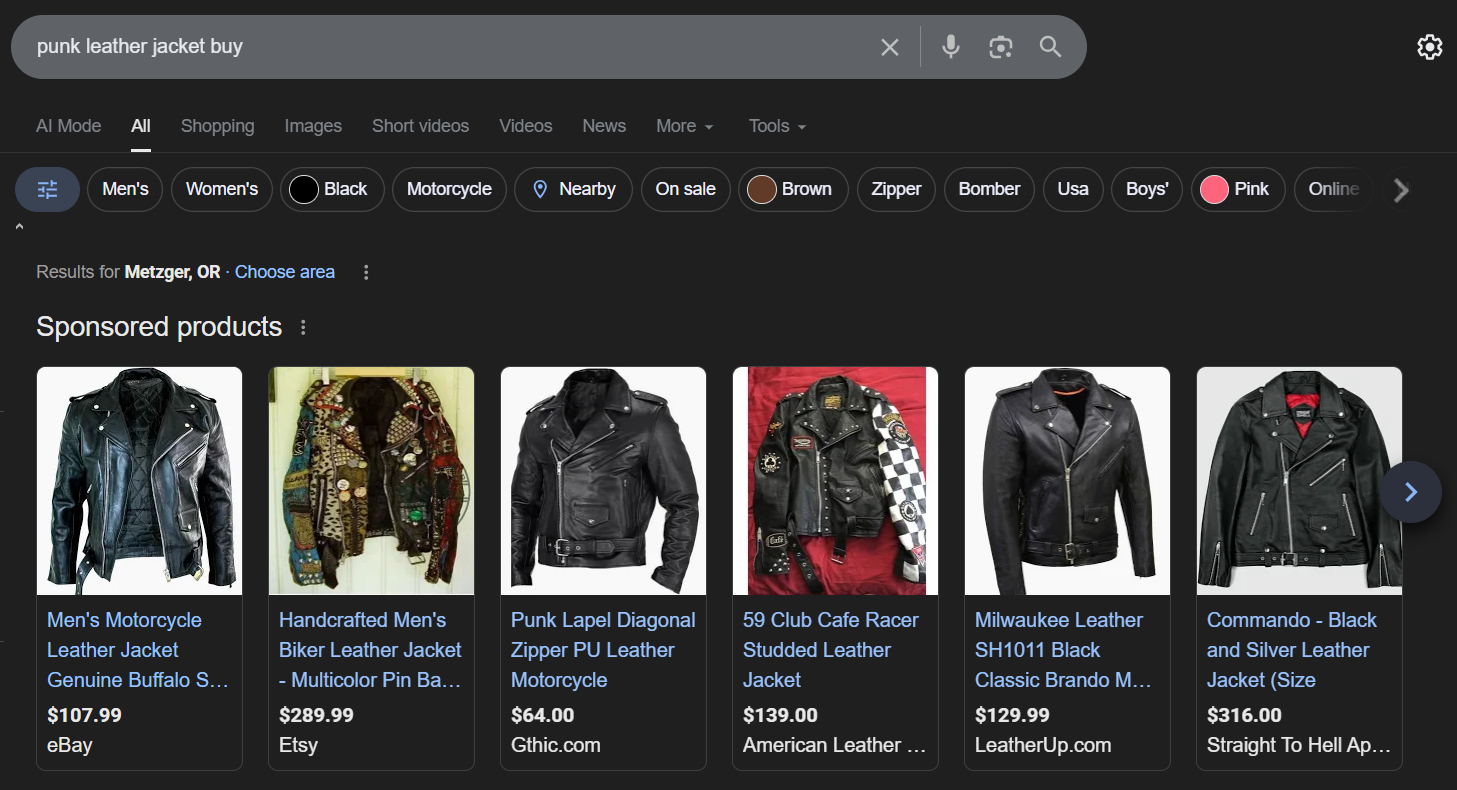Open Men's Motorcycle Leather Jacket link
The image size is (1457, 790).
(138, 650)
